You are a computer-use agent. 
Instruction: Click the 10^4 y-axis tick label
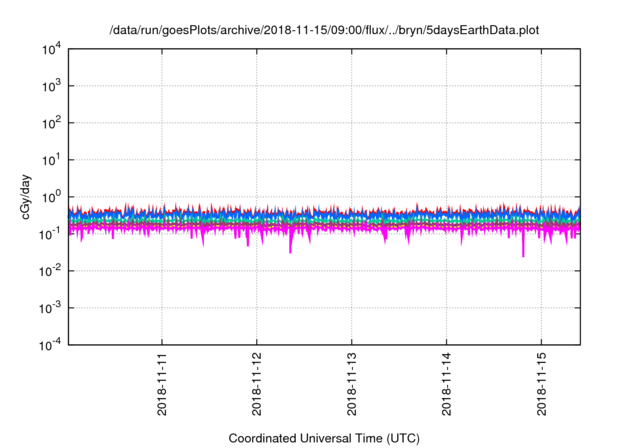point(51,49)
